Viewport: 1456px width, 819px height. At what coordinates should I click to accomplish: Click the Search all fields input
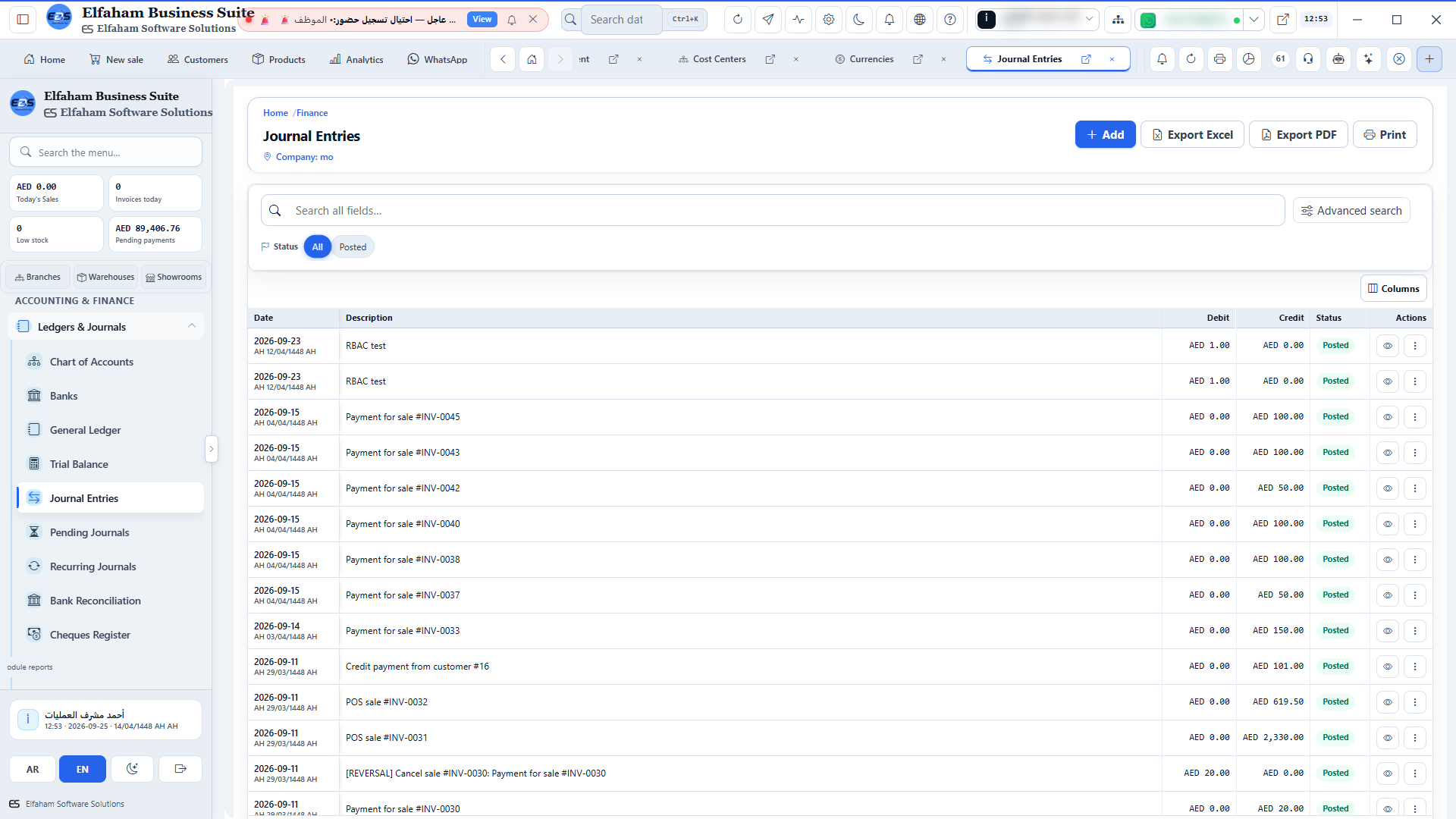[x=773, y=210]
